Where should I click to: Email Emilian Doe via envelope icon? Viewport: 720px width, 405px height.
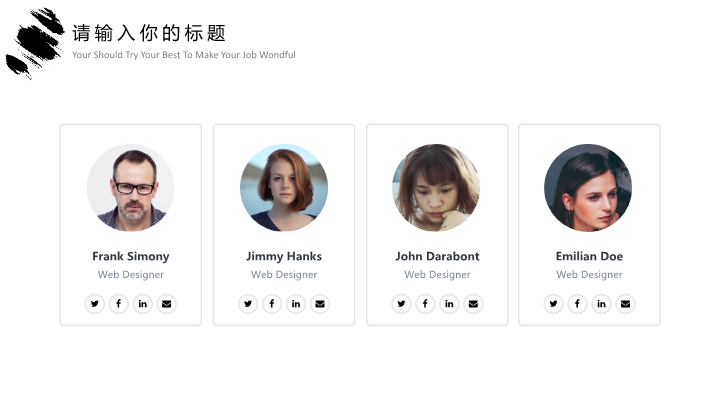(625, 304)
